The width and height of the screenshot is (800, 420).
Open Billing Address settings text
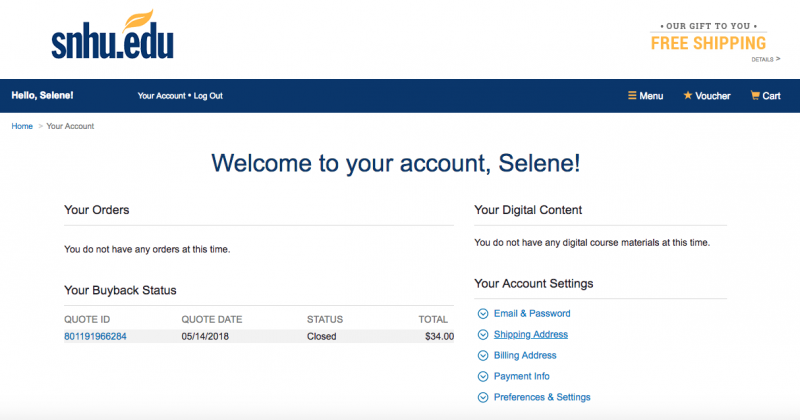click(525, 356)
